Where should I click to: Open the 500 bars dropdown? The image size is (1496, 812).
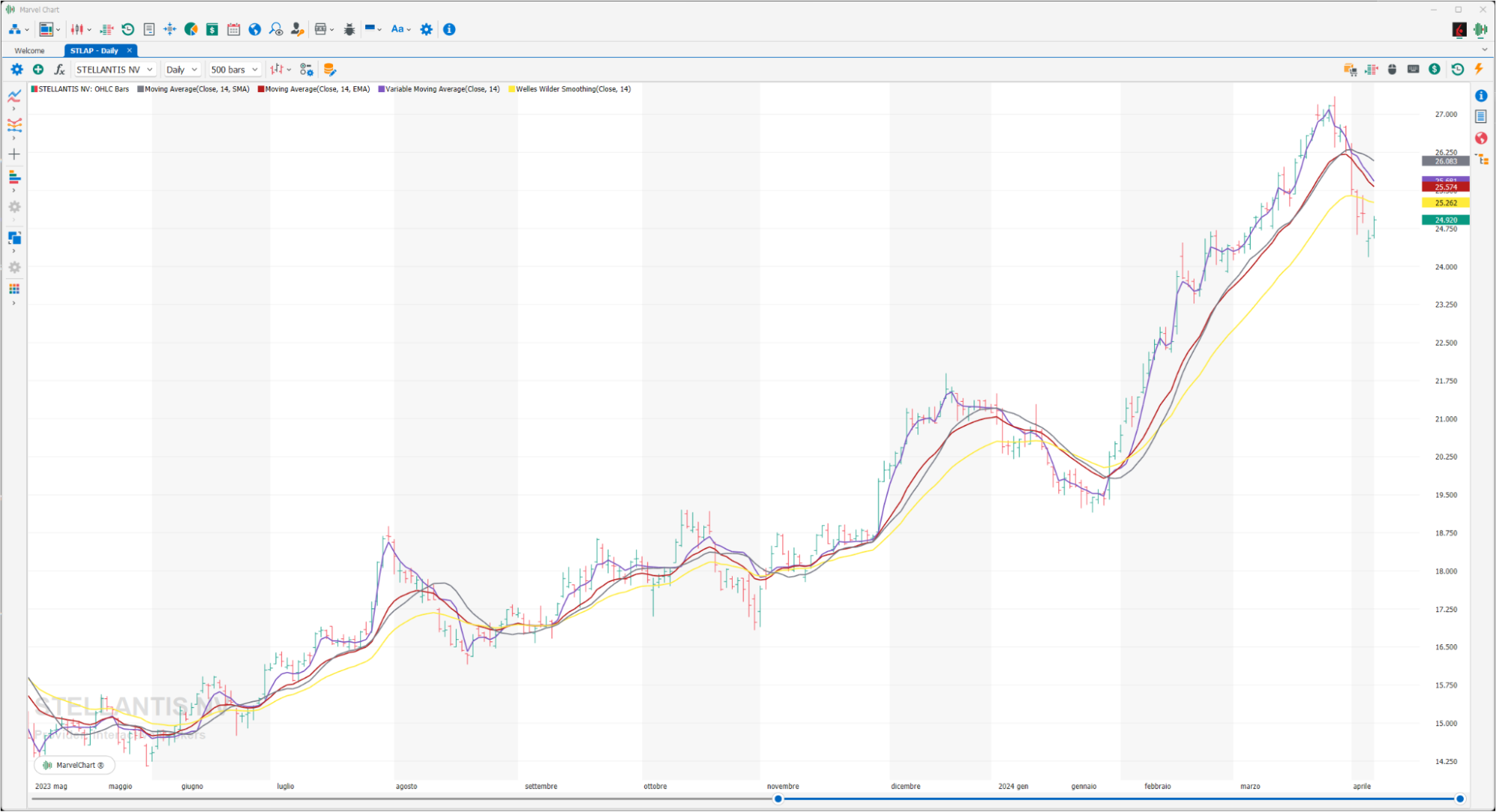point(234,70)
